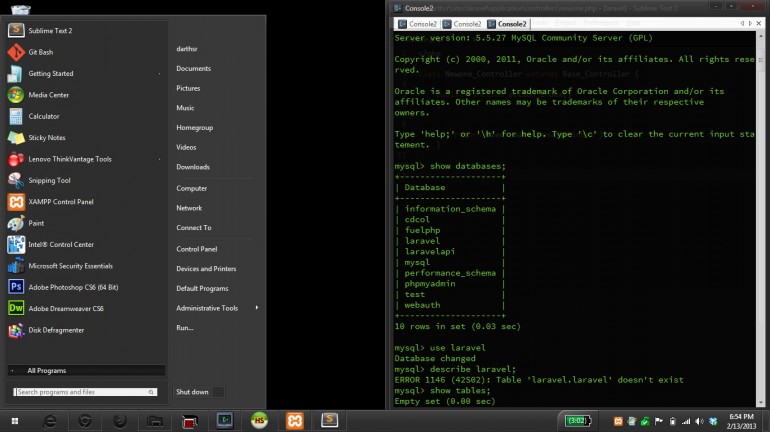
Task: Open Homegroup from the Start menu
Action: pos(194,127)
